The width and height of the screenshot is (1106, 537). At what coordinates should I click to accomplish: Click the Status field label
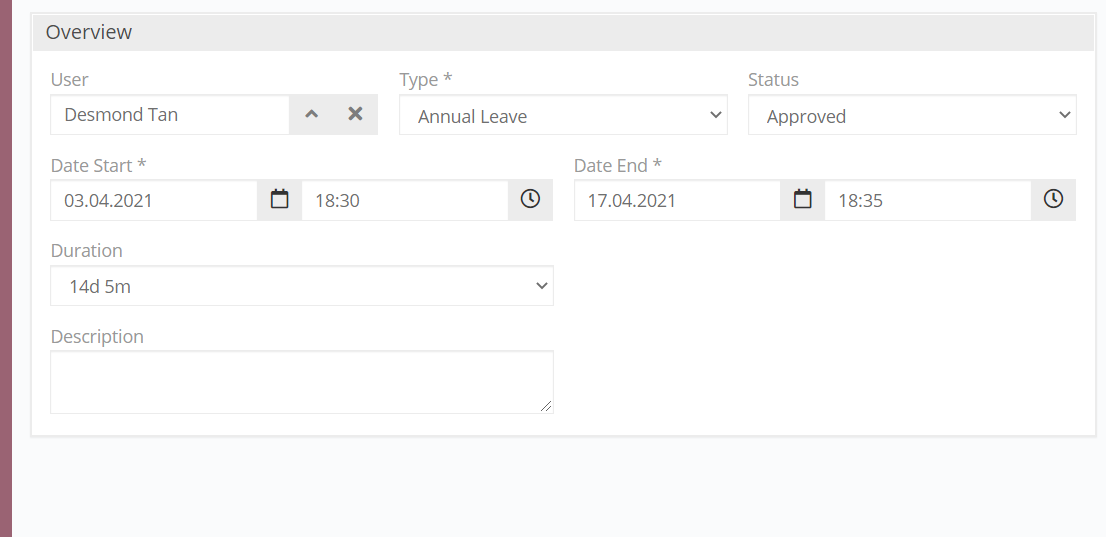[x=774, y=80]
